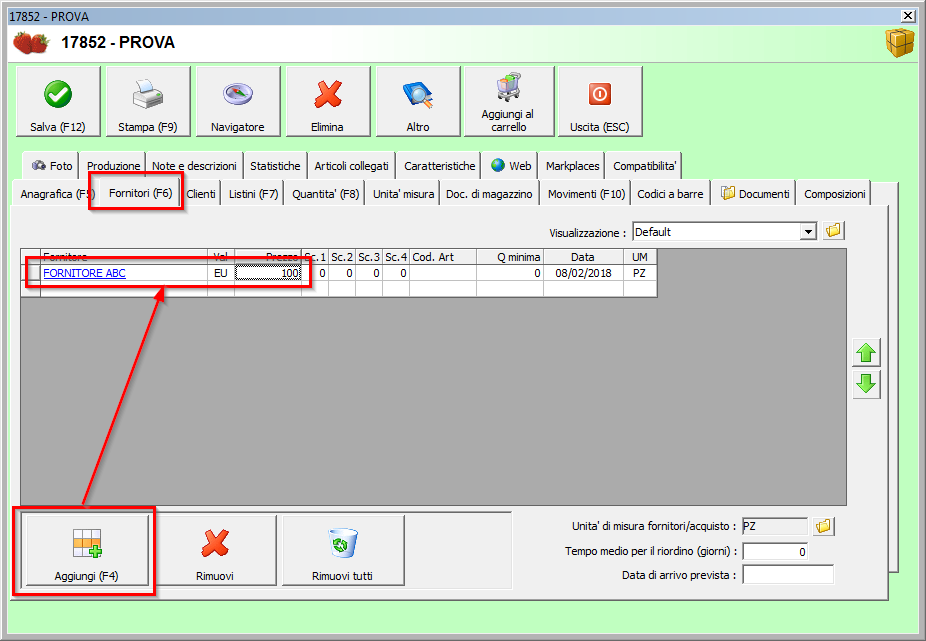This screenshot has height=641, width=926.
Task: Select the Fornitori (F6) tab
Action: point(141,193)
